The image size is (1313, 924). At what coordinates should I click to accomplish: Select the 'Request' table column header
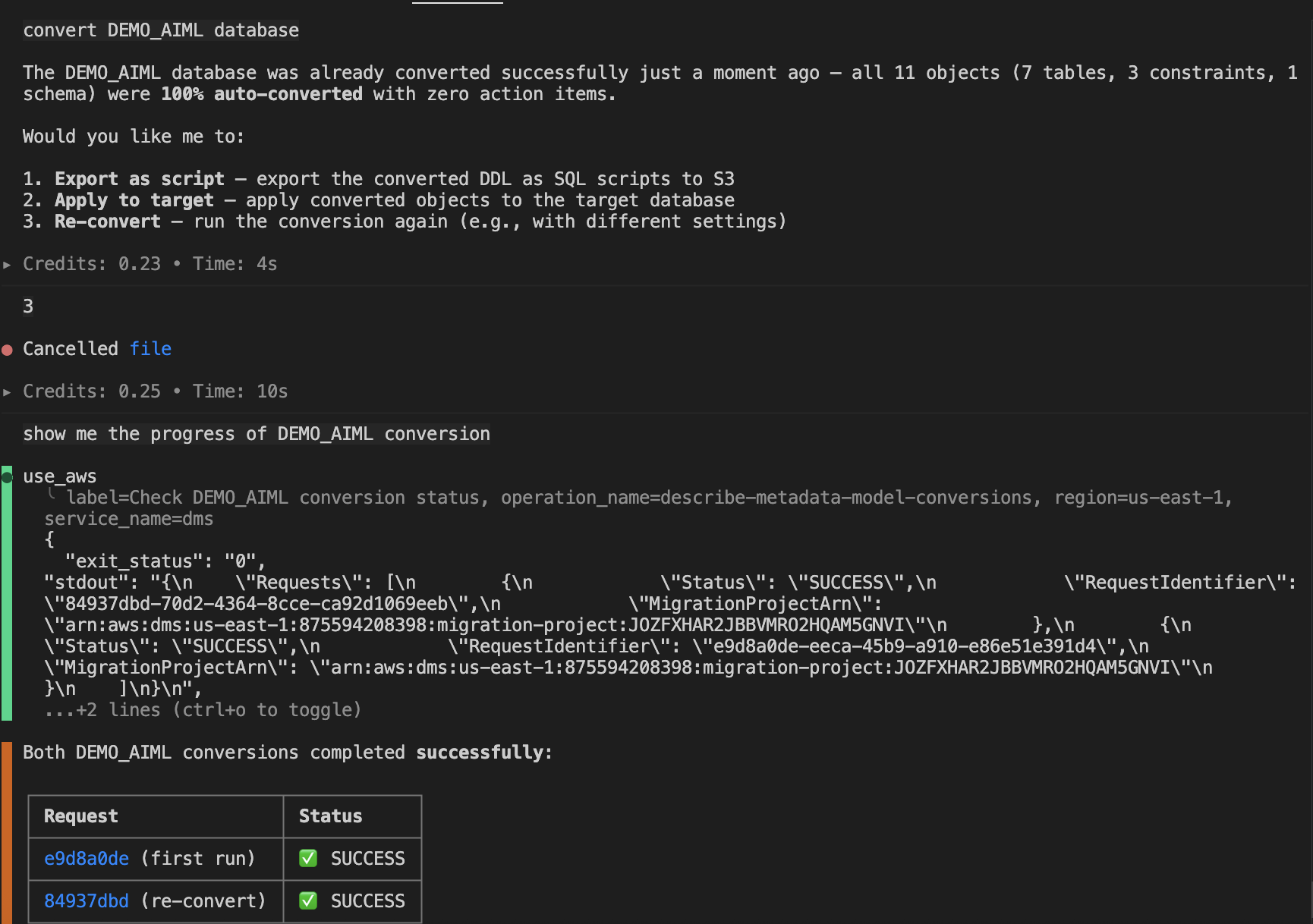point(81,816)
